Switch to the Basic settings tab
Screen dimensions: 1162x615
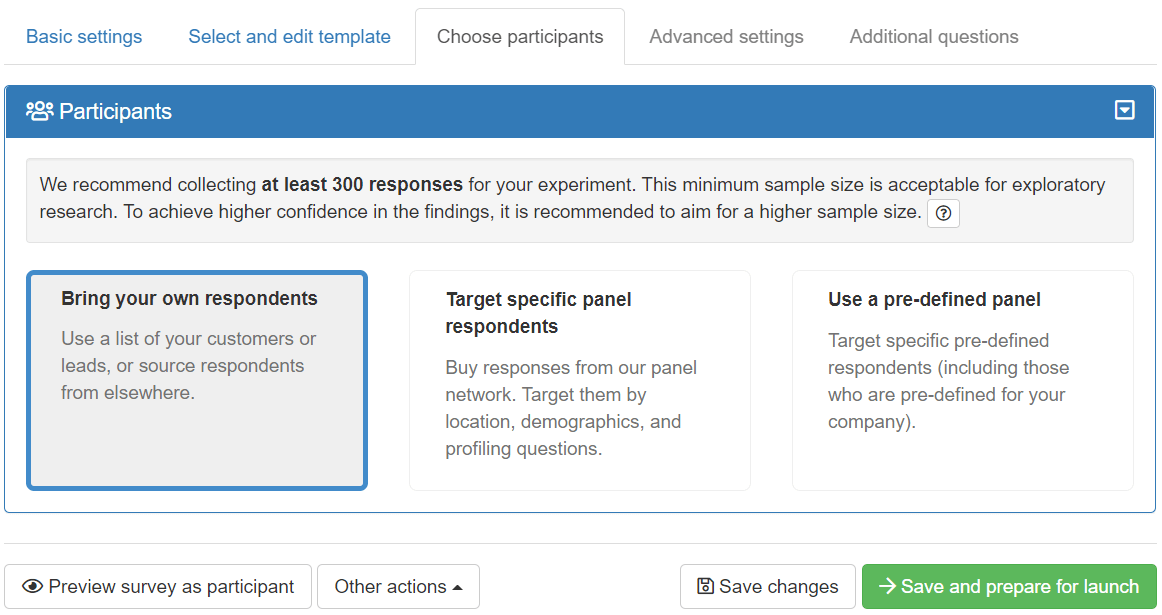(x=84, y=37)
